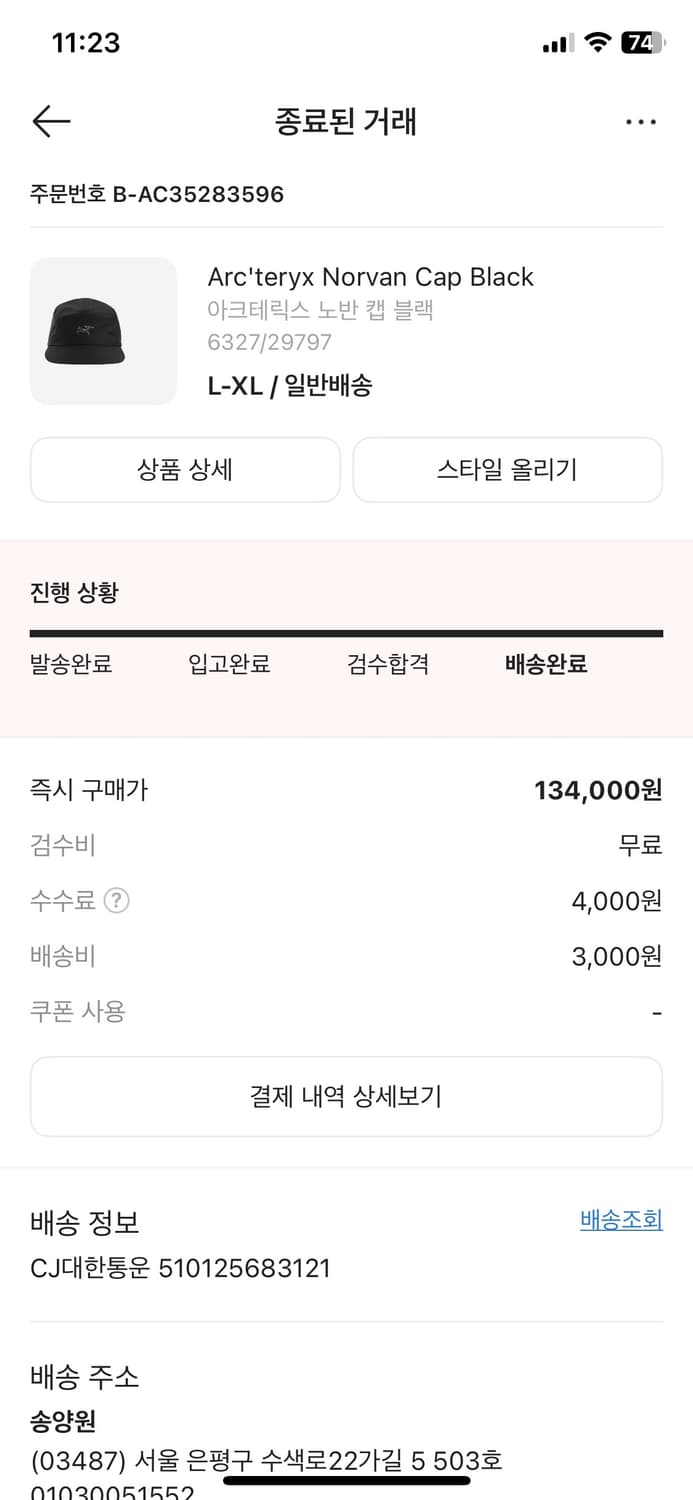
Task: Tap the 스타일 올리기 button
Action: tap(507, 470)
